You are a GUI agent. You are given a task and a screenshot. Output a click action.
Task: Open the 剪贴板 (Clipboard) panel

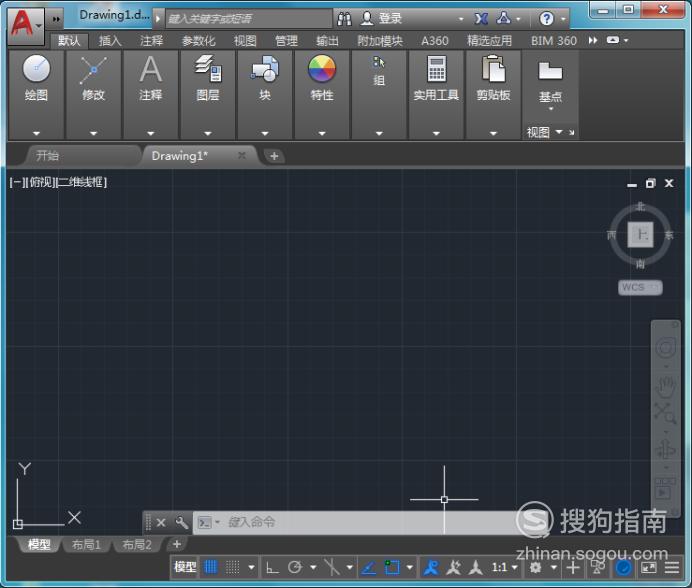point(493,79)
